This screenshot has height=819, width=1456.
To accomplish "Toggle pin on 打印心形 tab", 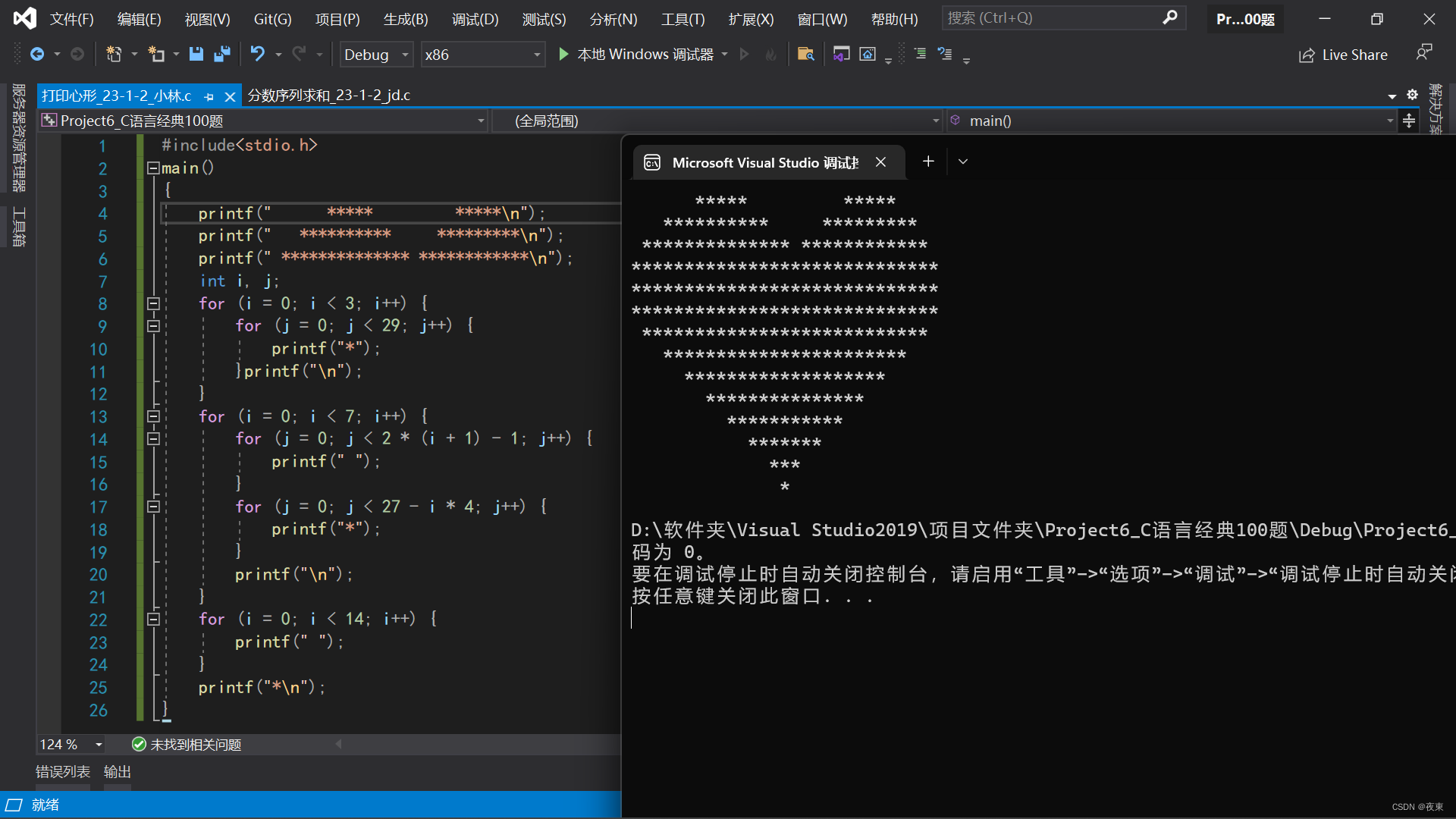I will click(x=209, y=96).
